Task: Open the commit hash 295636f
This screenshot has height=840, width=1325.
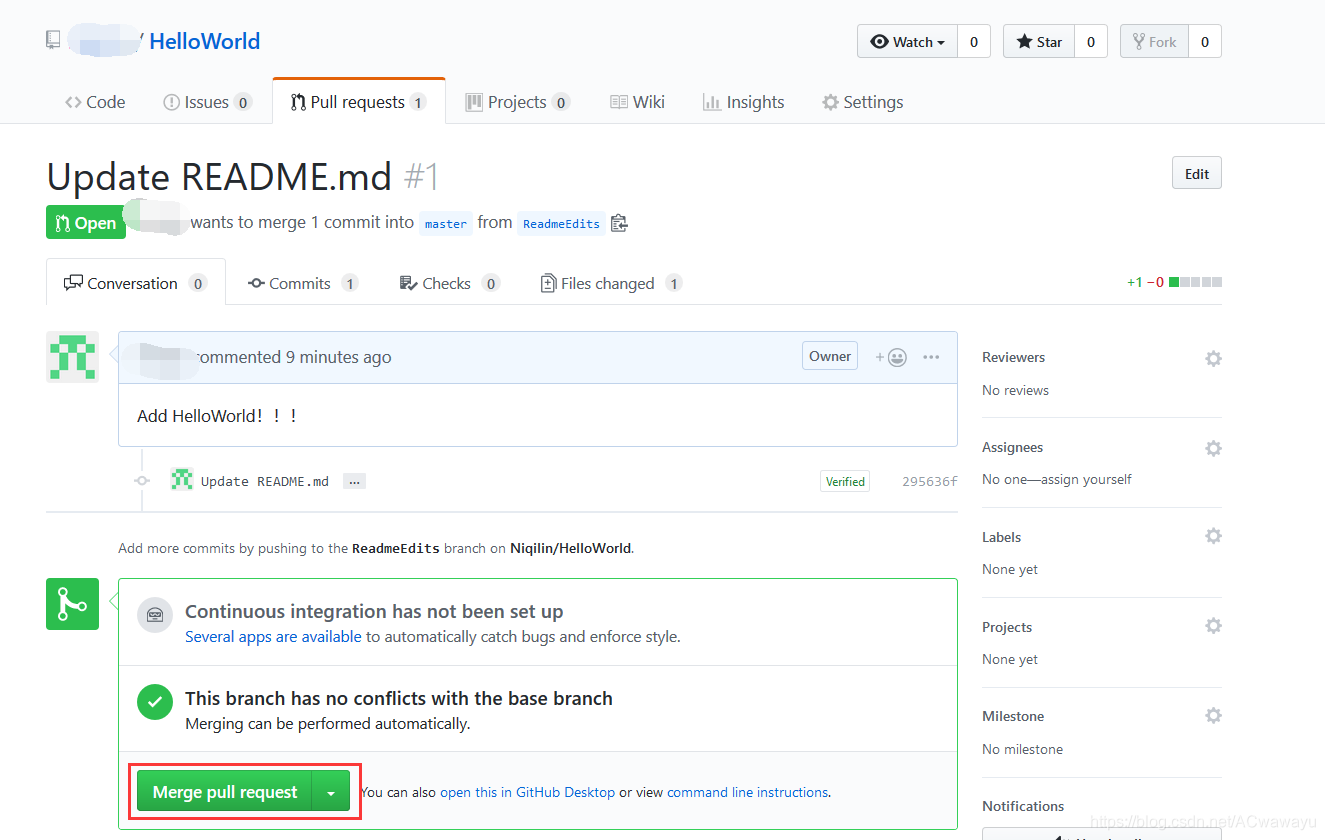Action: (x=929, y=481)
